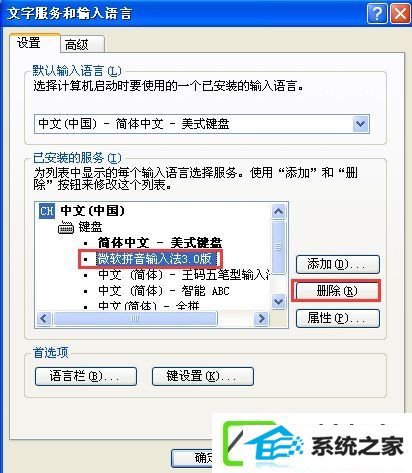
Task: Open 属性(P)... properties button
Action: (x=338, y=318)
